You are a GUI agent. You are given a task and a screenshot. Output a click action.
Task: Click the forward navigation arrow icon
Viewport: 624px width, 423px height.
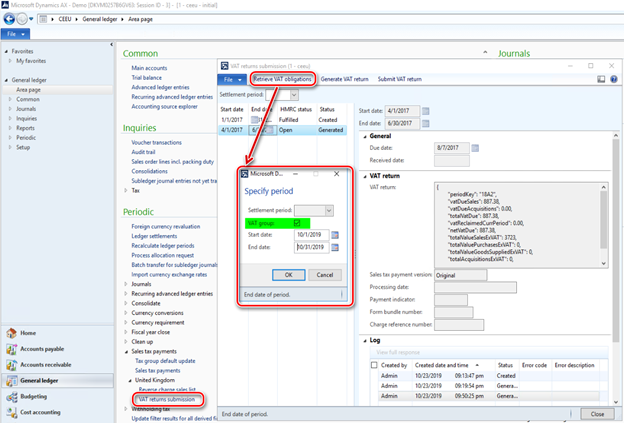22,19
